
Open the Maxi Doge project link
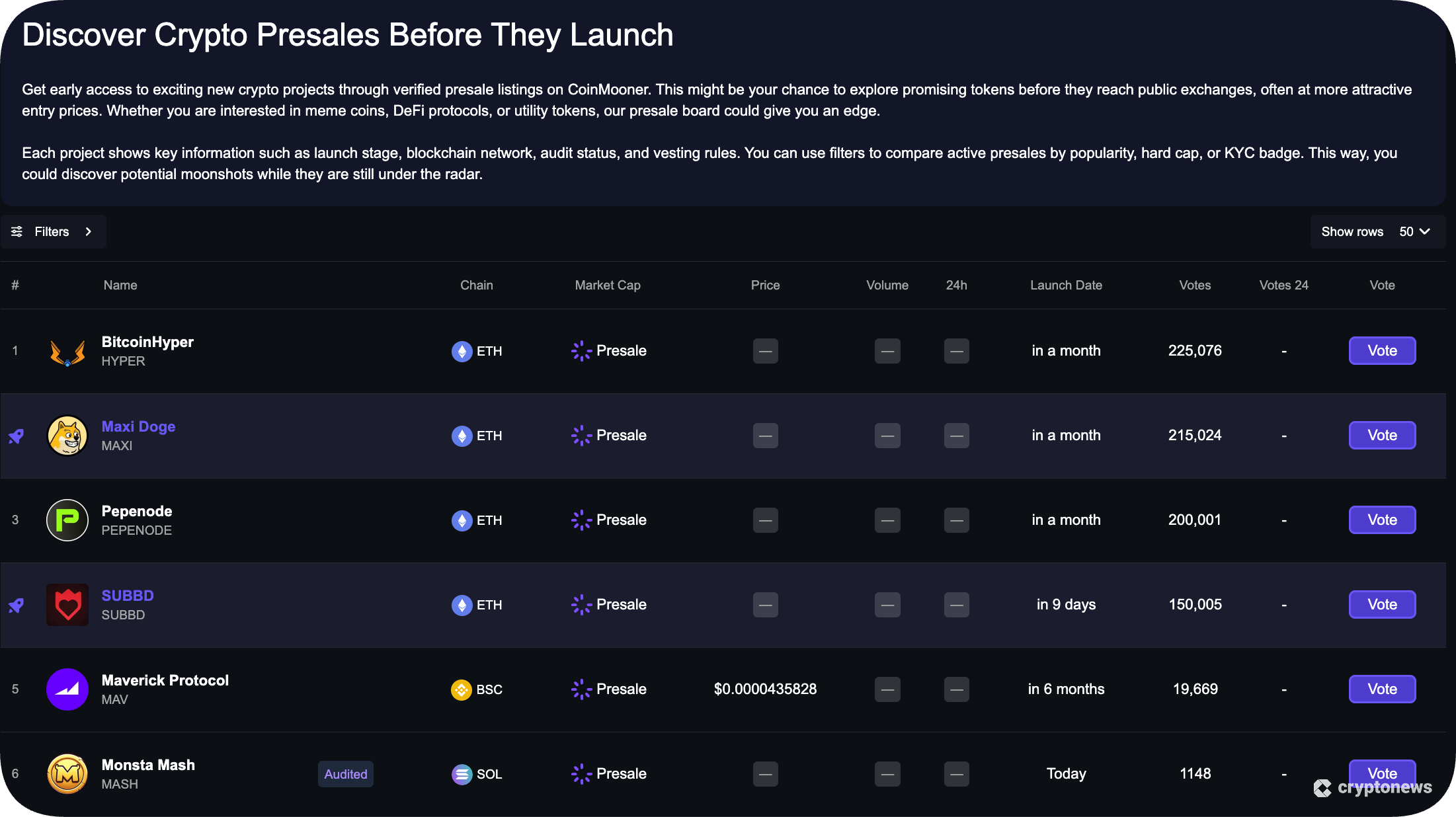pos(138,426)
